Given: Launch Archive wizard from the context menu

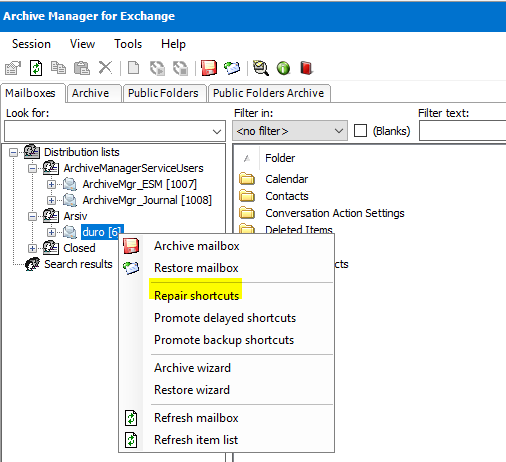Looking at the screenshot, I should click(226, 368).
